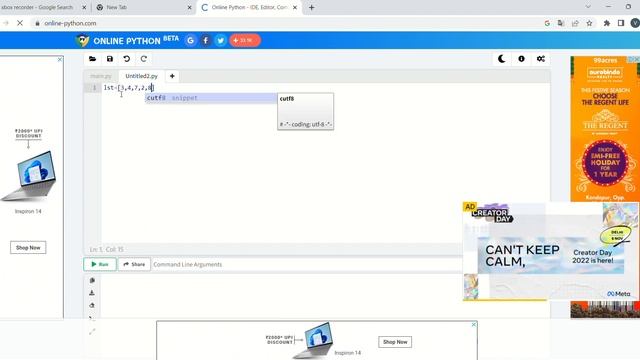View site info via the lock icon
The height and width of the screenshot is (360, 640).
pos(38,23)
